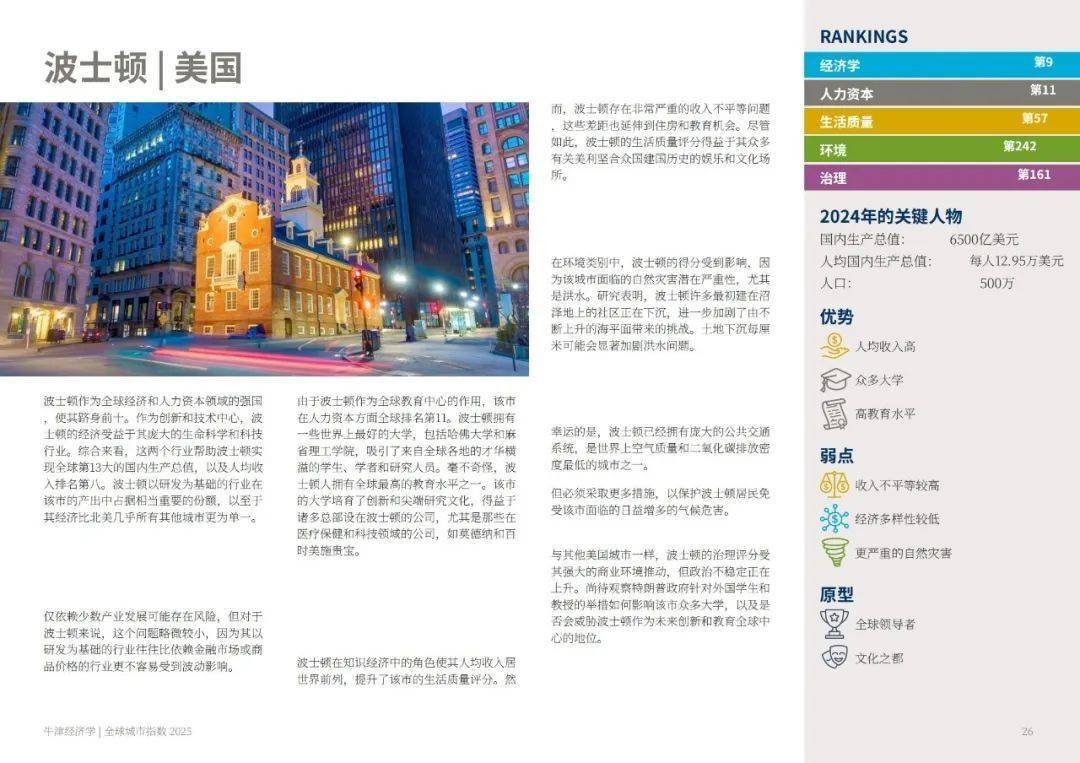Viewport: 1080px width, 763px height.
Task: Click the page number 26
Action: [1028, 729]
